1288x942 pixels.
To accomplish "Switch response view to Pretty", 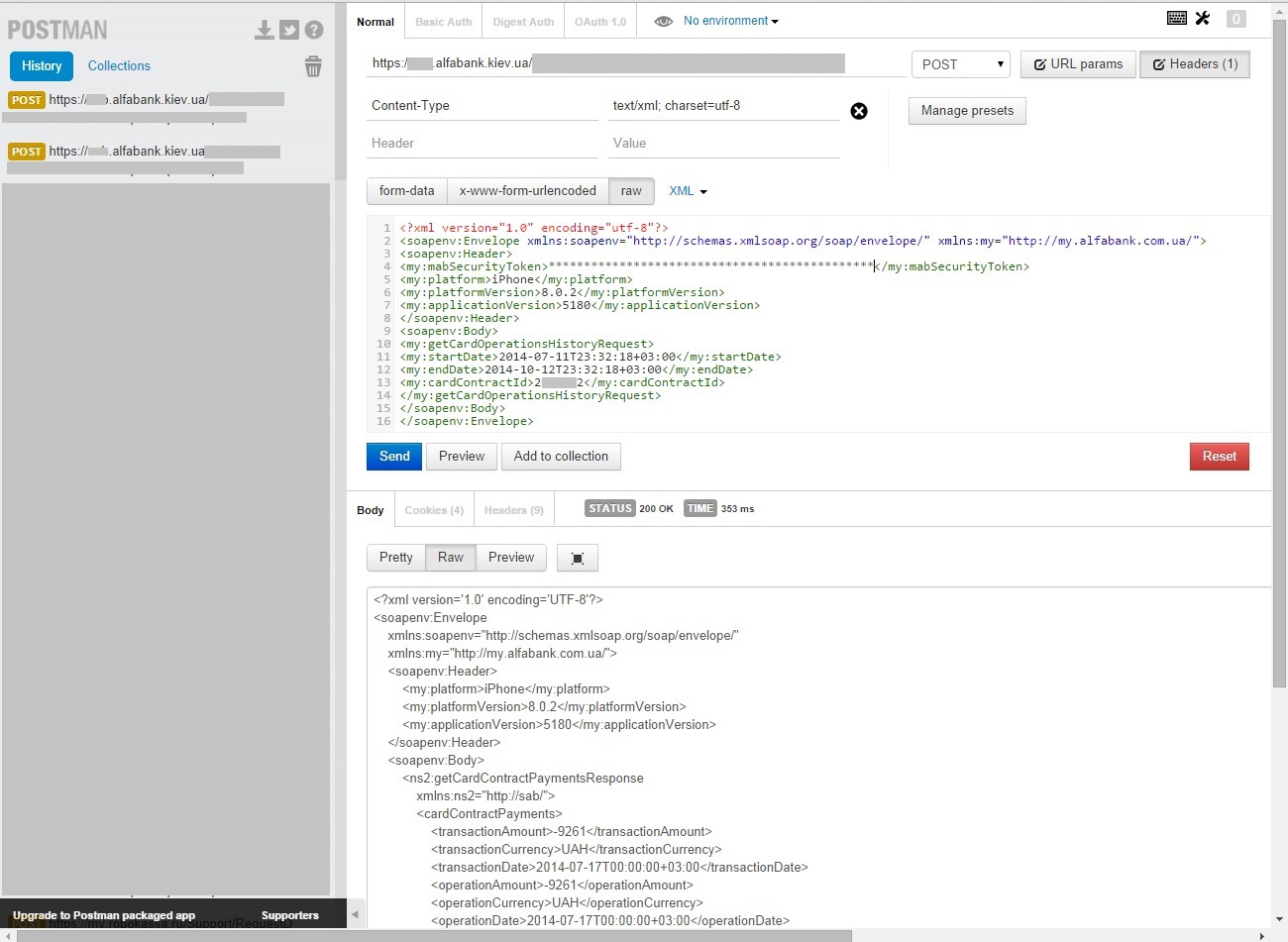I will point(396,558).
